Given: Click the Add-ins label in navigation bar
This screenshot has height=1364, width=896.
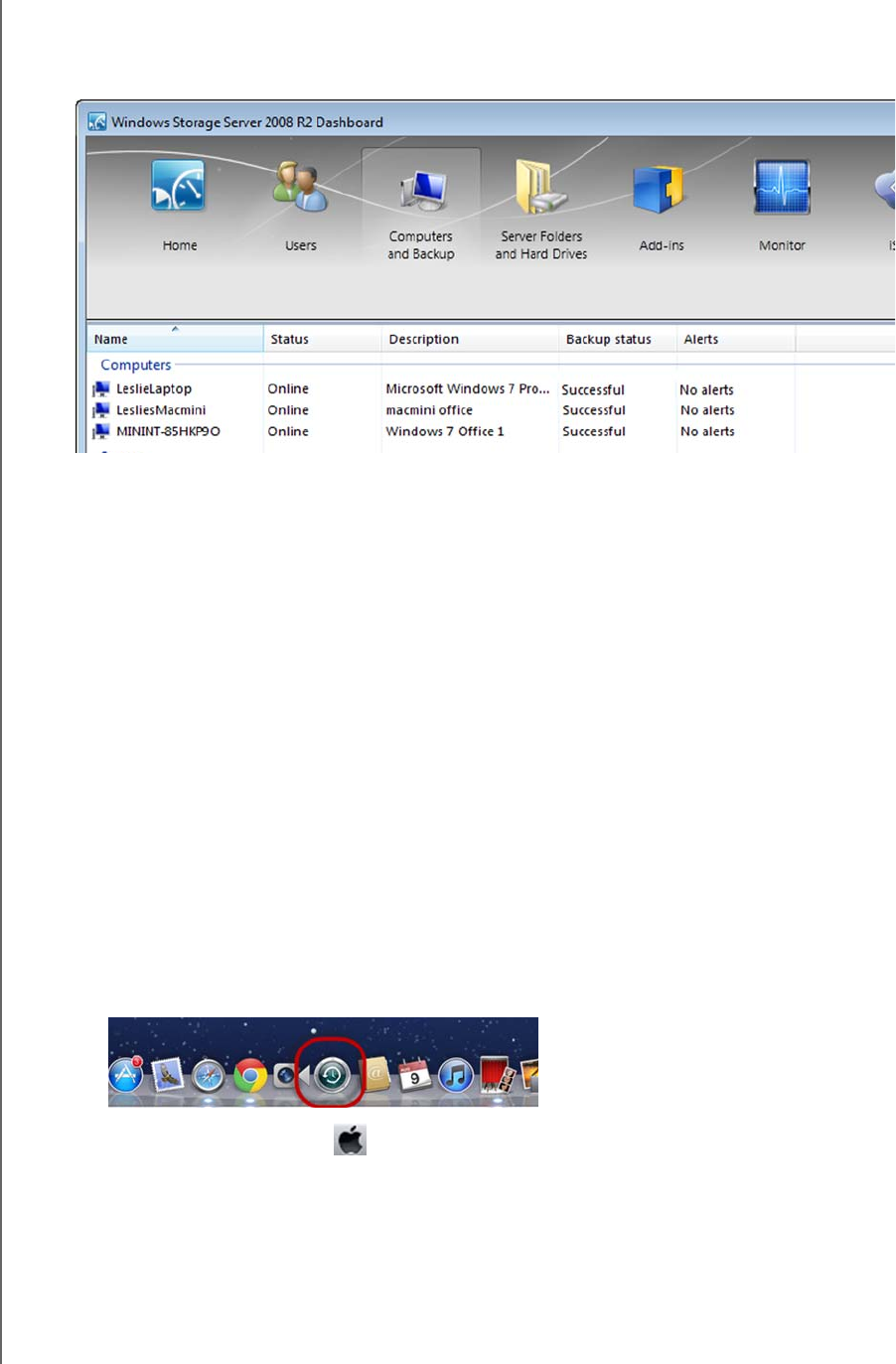Looking at the screenshot, I should point(662,245).
